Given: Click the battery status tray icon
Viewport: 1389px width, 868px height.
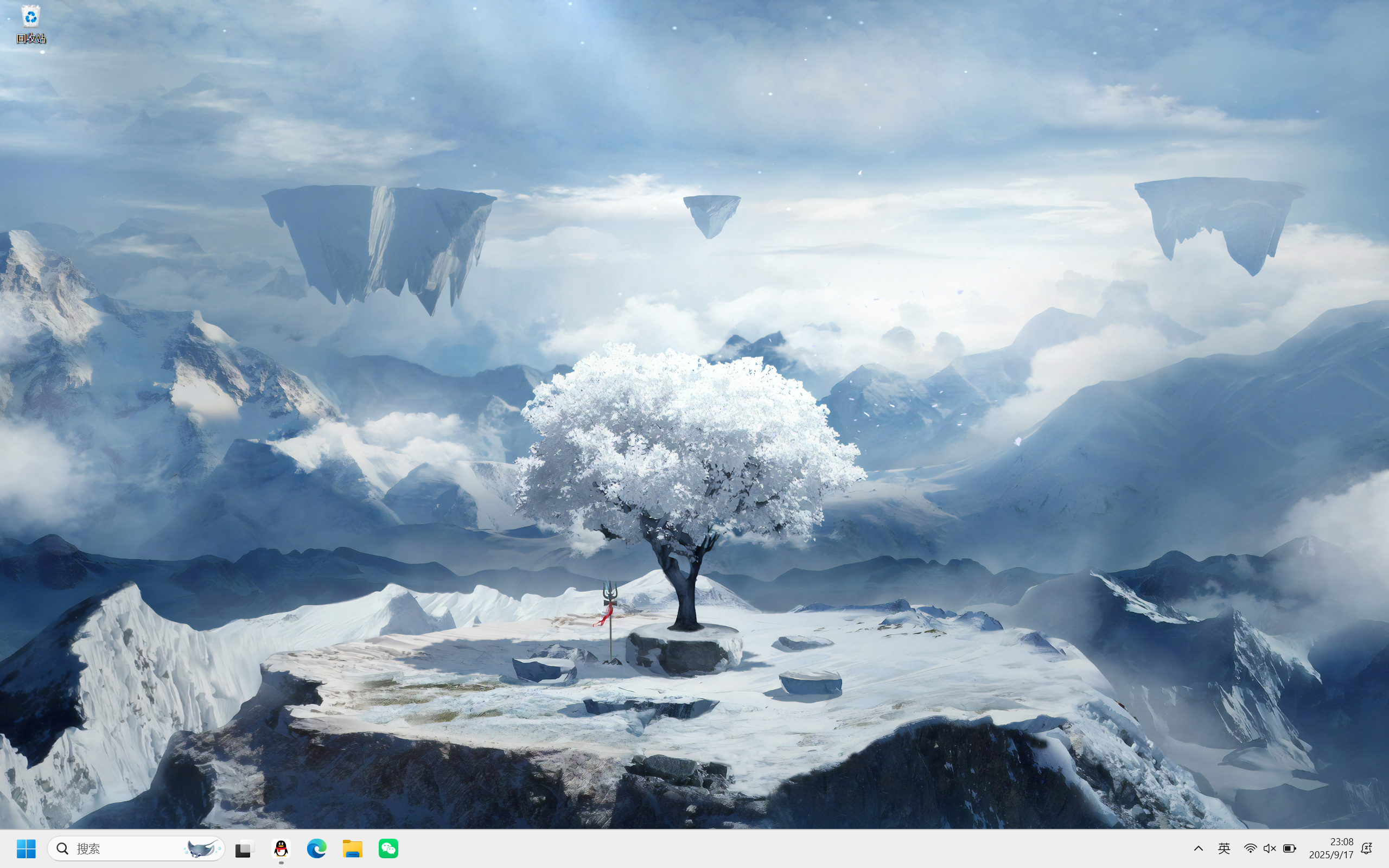Looking at the screenshot, I should (x=1290, y=848).
